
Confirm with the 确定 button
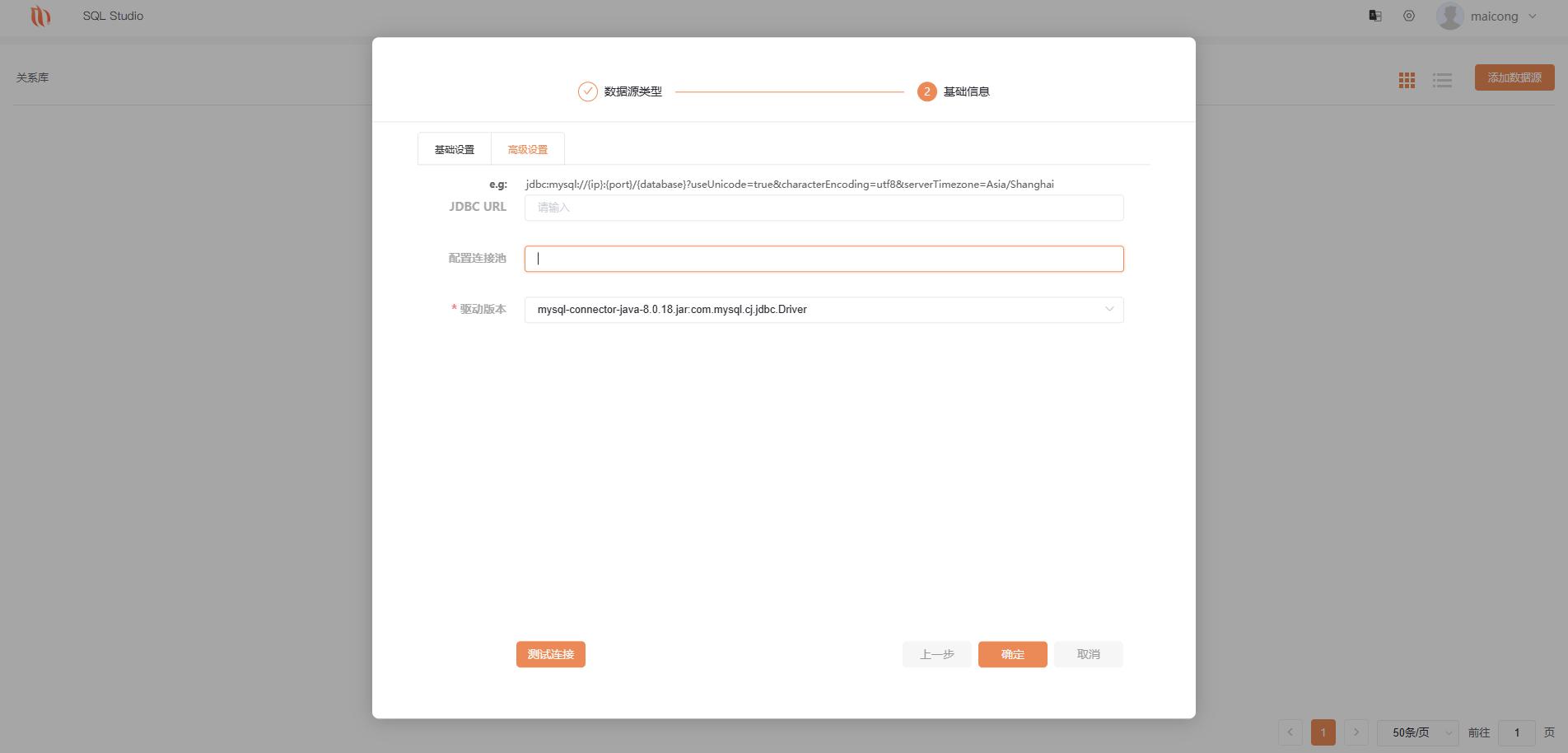point(1012,653)
